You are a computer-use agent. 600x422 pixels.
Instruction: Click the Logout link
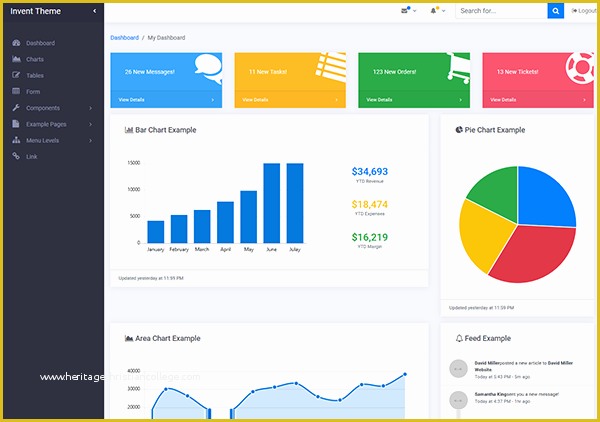(x=584, y=11)
